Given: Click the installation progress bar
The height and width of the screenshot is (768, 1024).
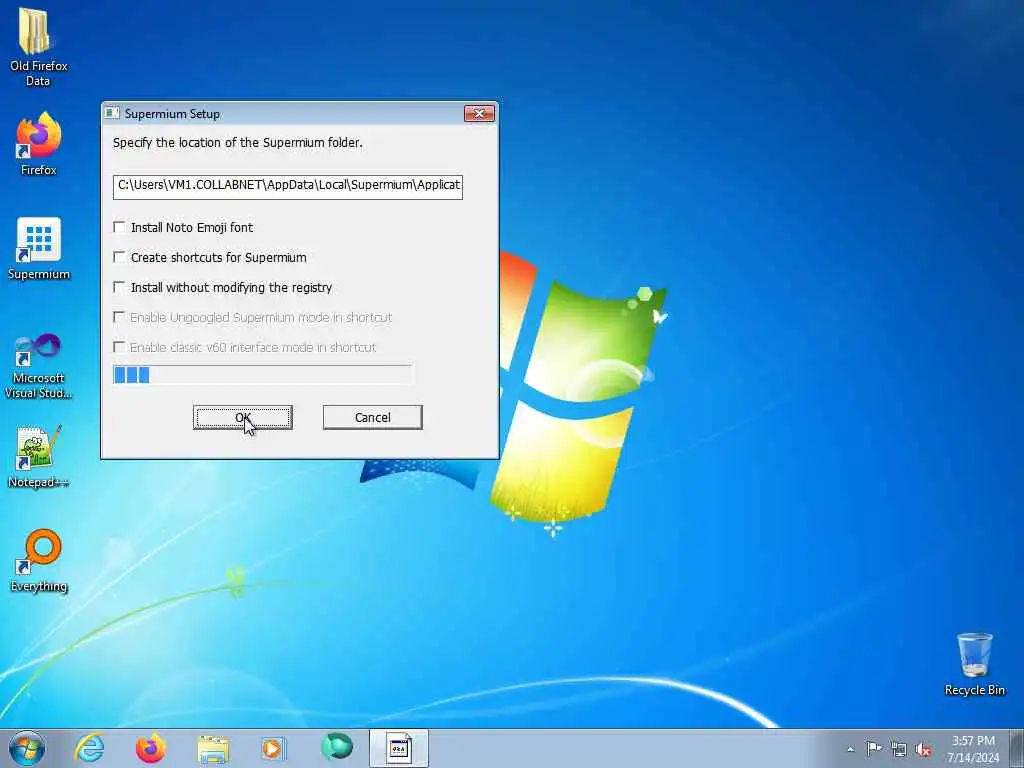Looking at the screenshot, I should coord(262,375).
